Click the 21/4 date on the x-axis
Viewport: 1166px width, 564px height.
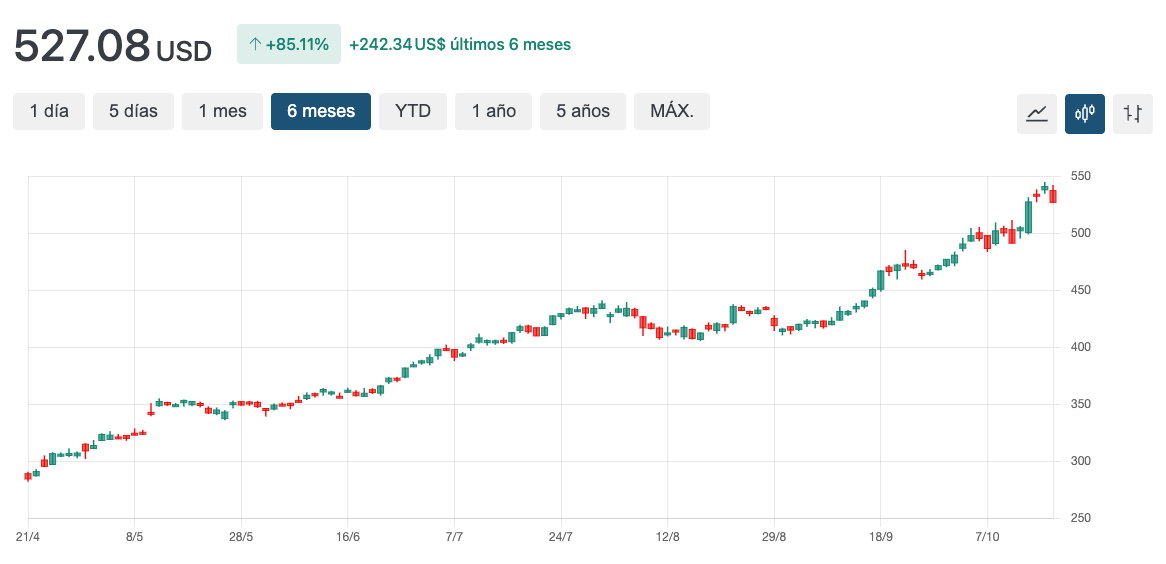(x=28, y=536)
